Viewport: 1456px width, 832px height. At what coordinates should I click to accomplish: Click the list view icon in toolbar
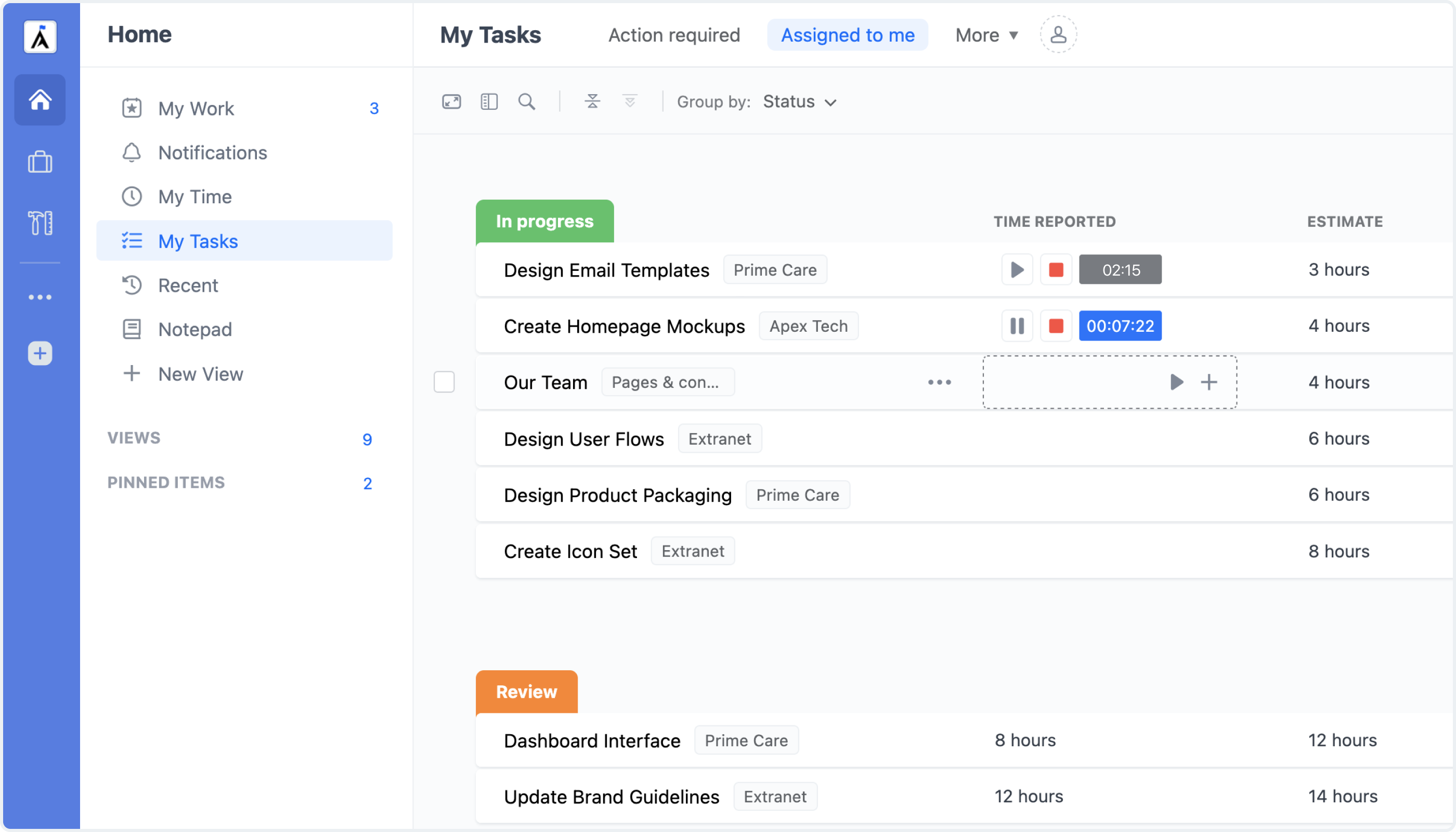[489, 101]
